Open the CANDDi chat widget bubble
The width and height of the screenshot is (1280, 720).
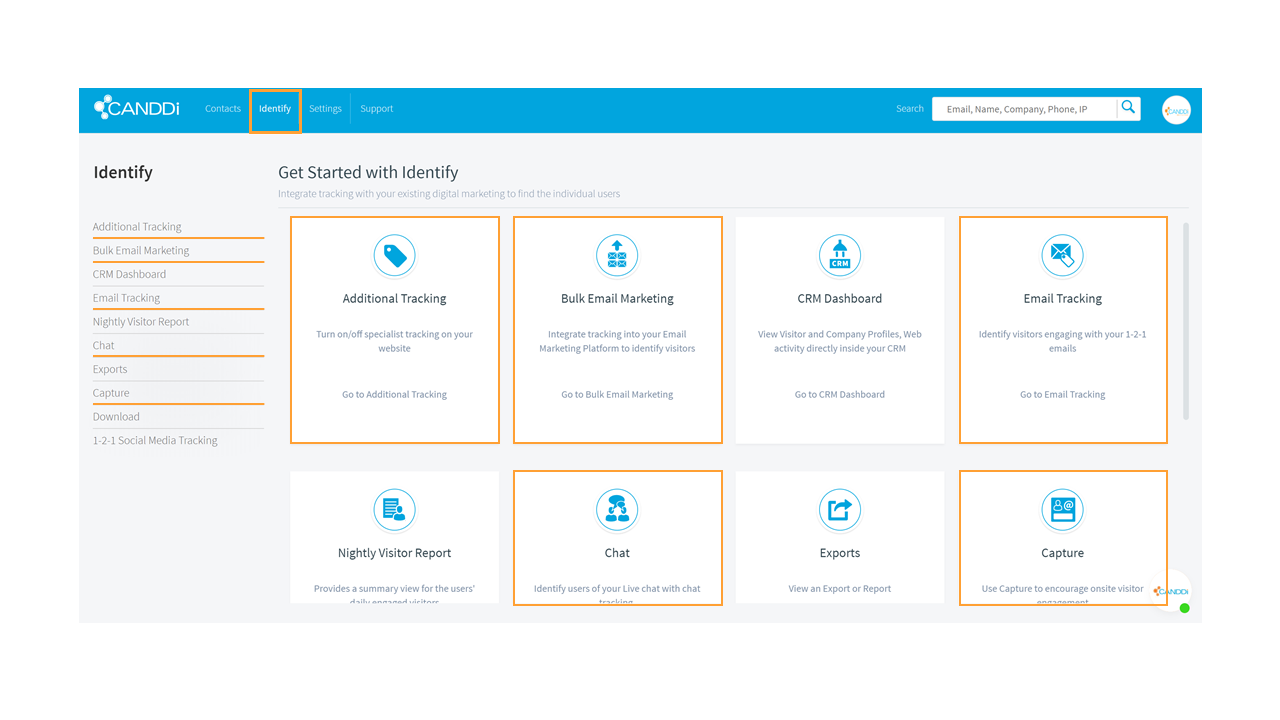coord(1171,591)
